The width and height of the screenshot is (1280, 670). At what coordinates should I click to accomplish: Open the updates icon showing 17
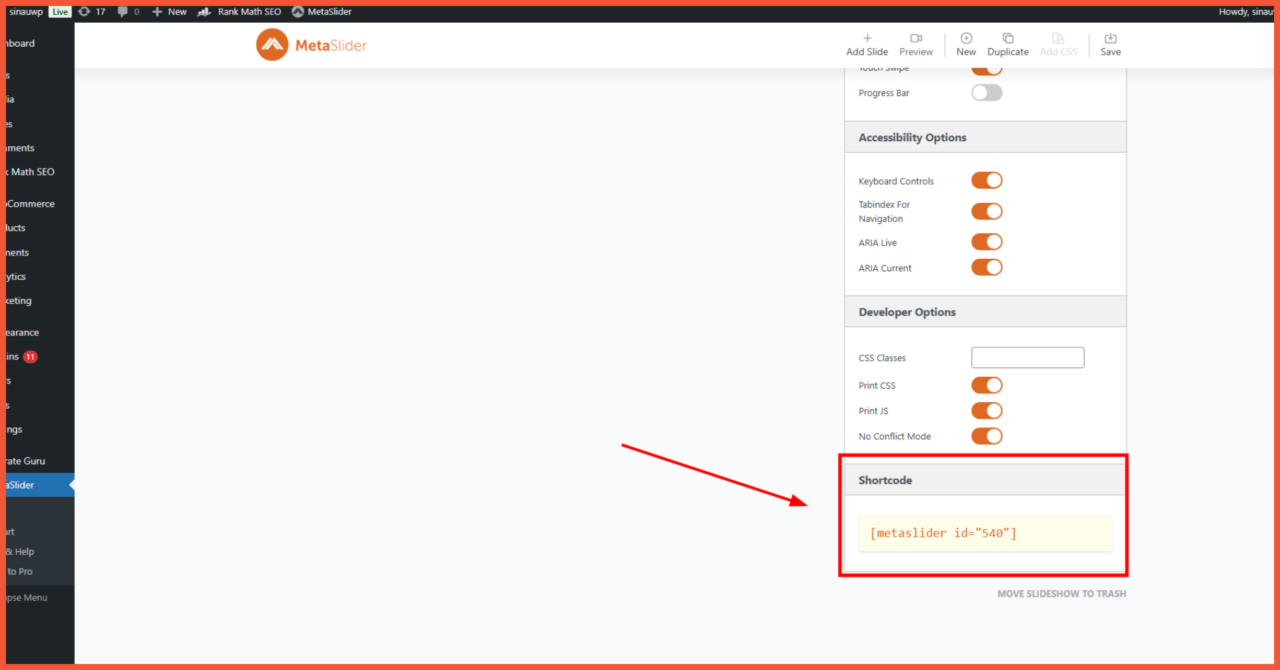coord(92,11)
